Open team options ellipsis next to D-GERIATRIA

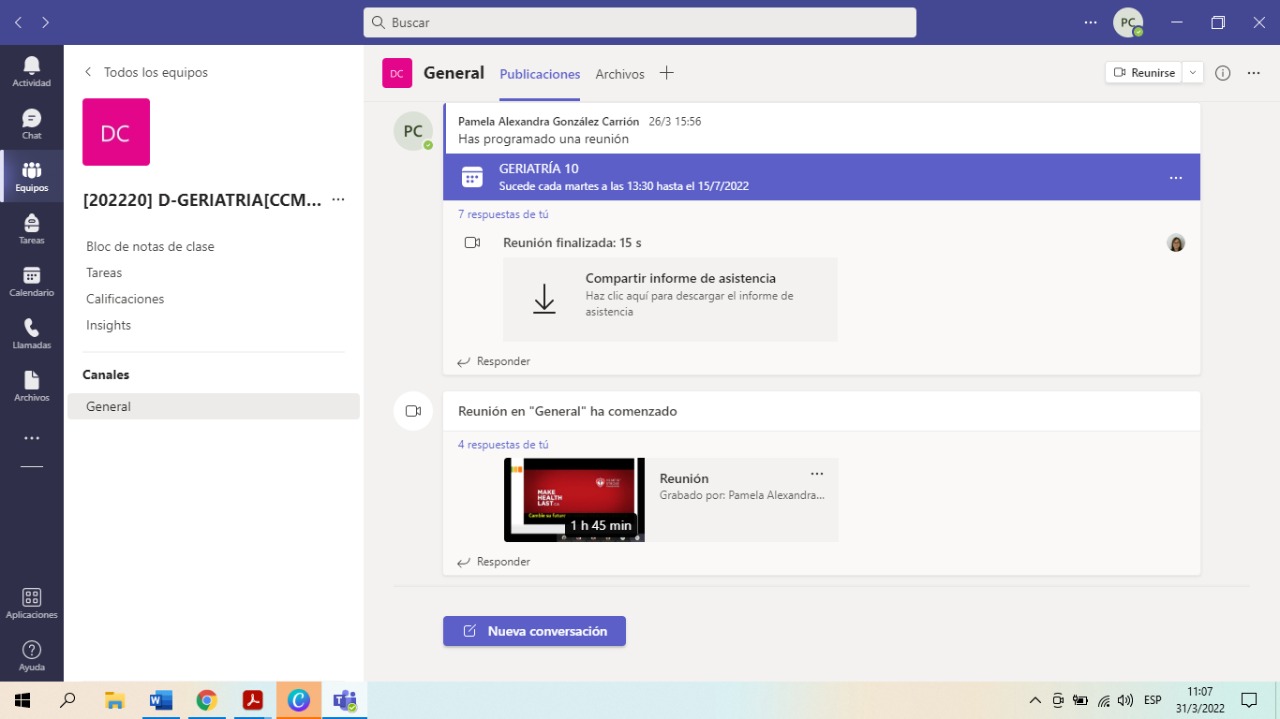(338, 200)
